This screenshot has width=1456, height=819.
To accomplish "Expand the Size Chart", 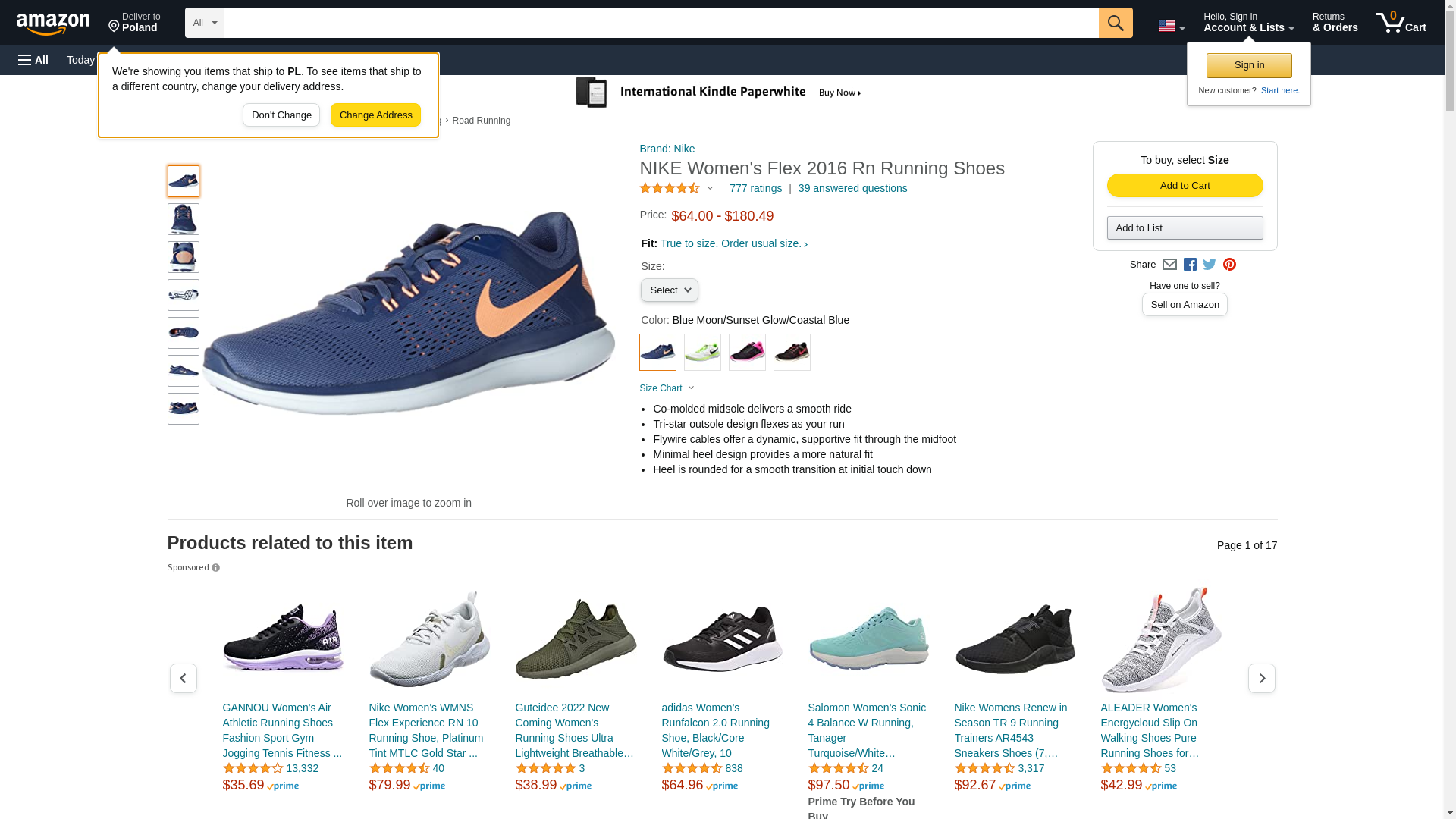I will pyautogui.click(x=667, y=388).
